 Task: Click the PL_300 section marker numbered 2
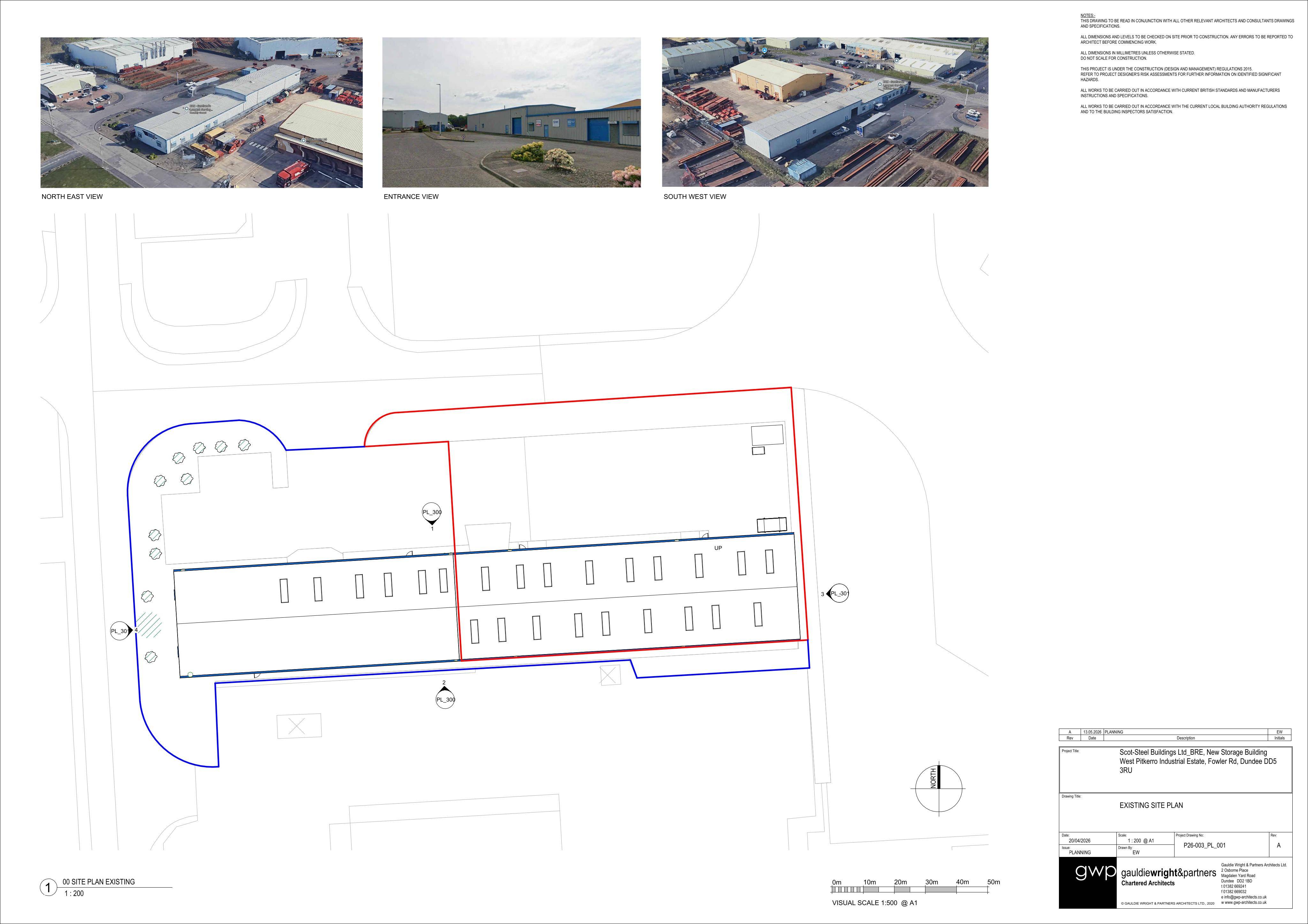pyautogui.click(x=445, y=697)
